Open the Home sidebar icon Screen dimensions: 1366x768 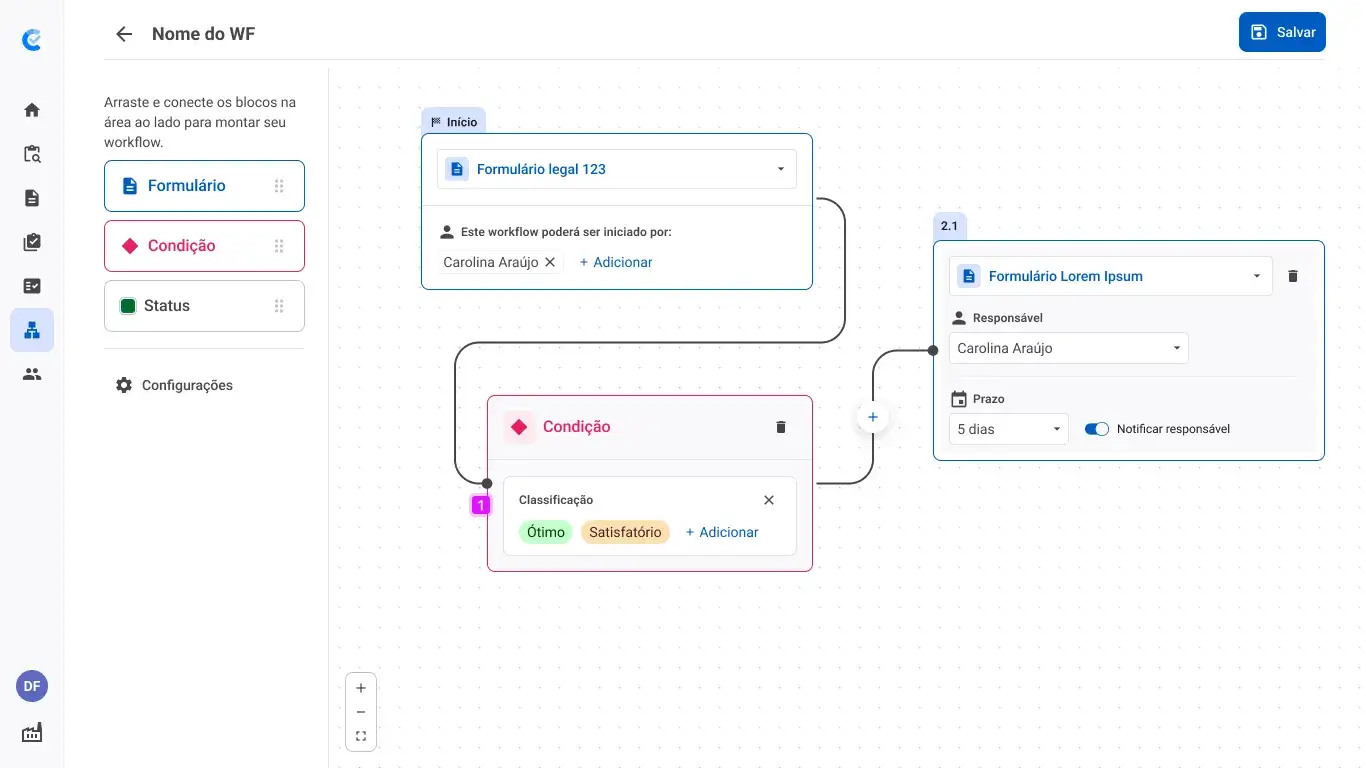pos(31,109)
